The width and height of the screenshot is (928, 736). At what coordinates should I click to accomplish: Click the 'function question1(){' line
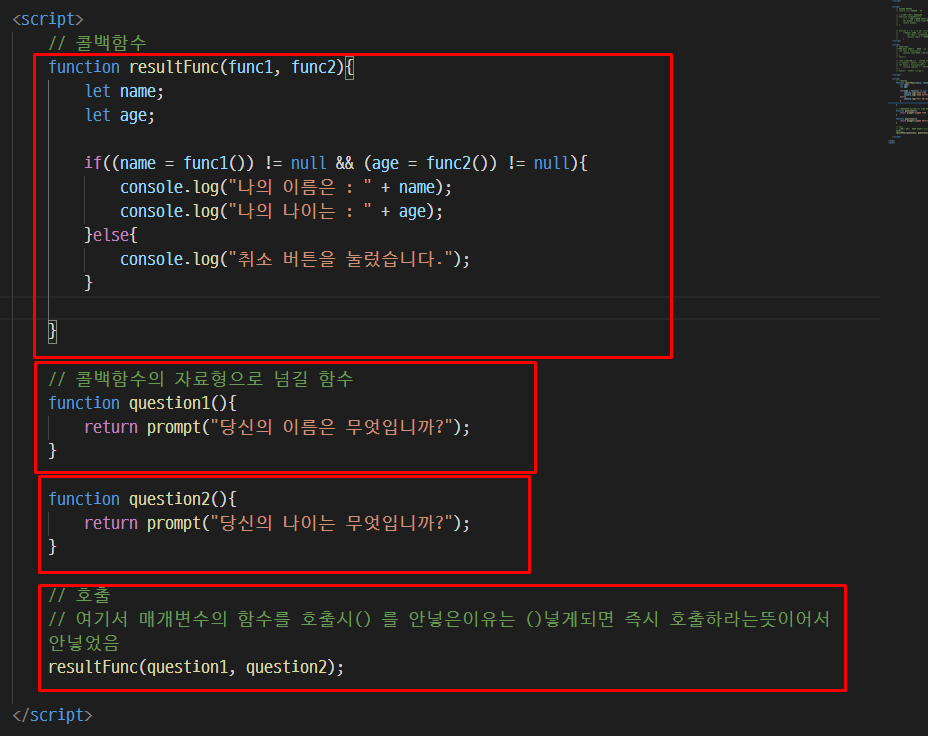142,403
